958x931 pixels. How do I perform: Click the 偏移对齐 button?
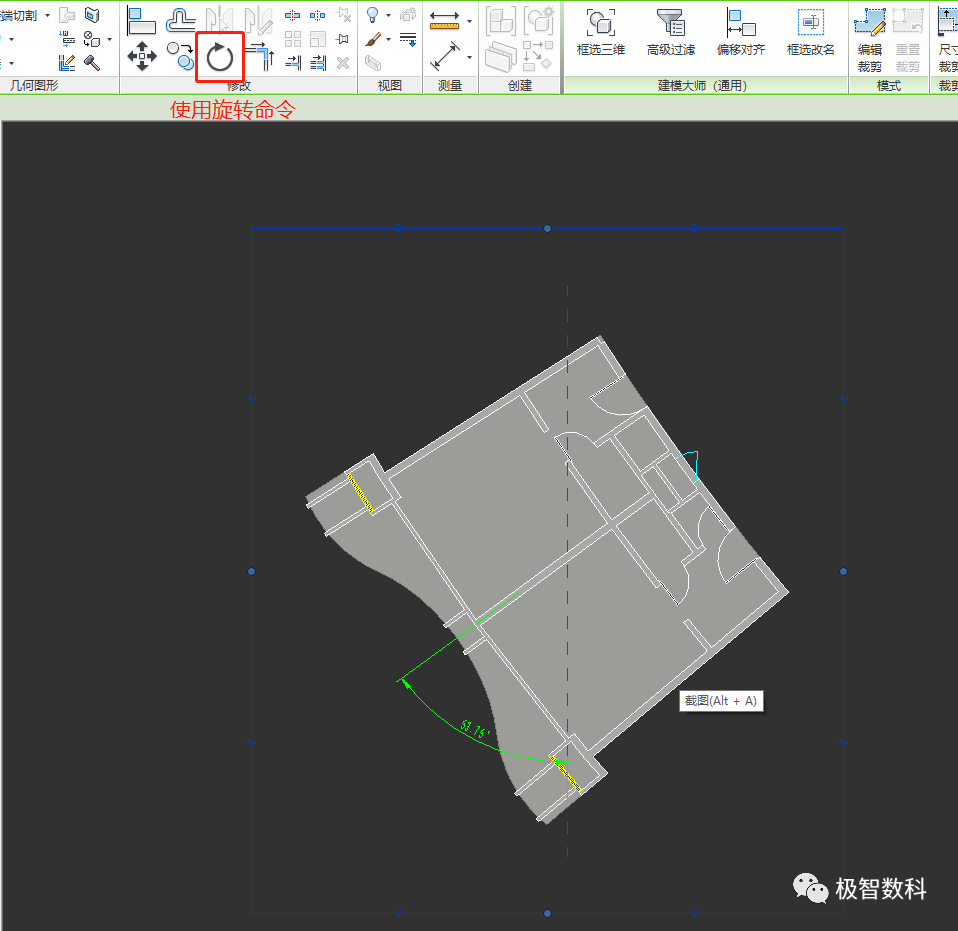pos(740,32)
